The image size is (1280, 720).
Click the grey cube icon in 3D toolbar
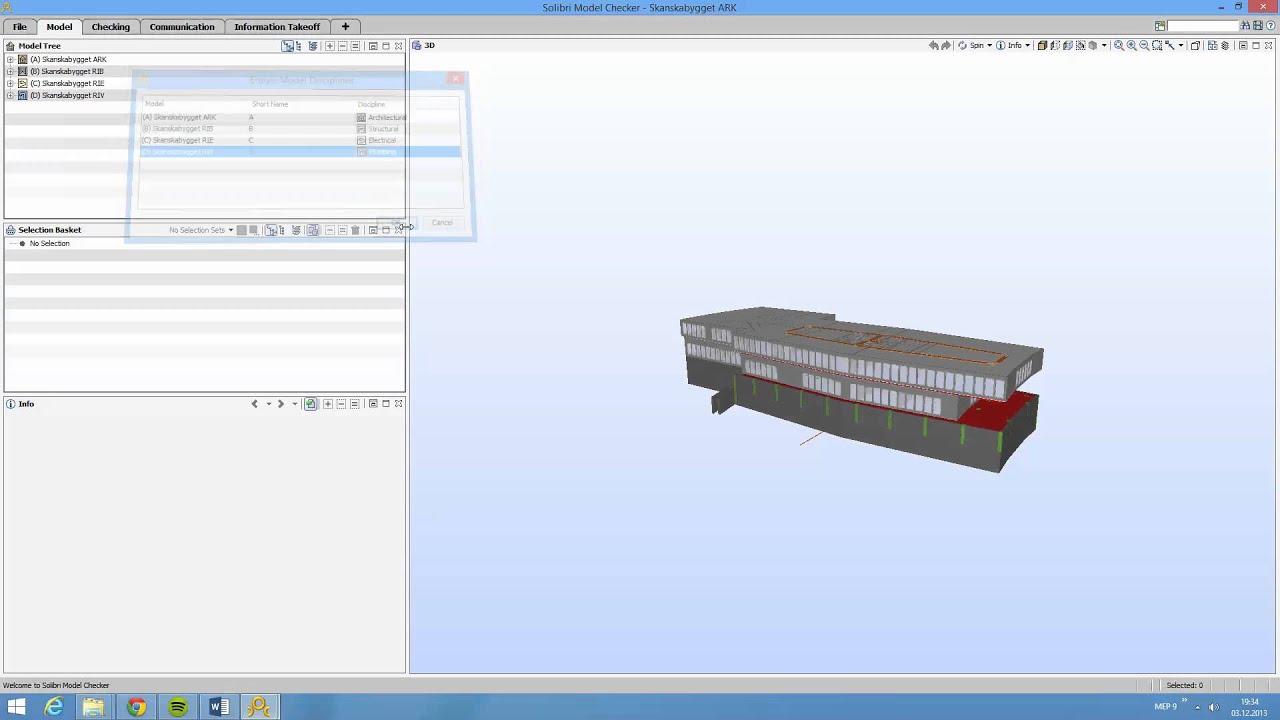tap(1093, 45)
